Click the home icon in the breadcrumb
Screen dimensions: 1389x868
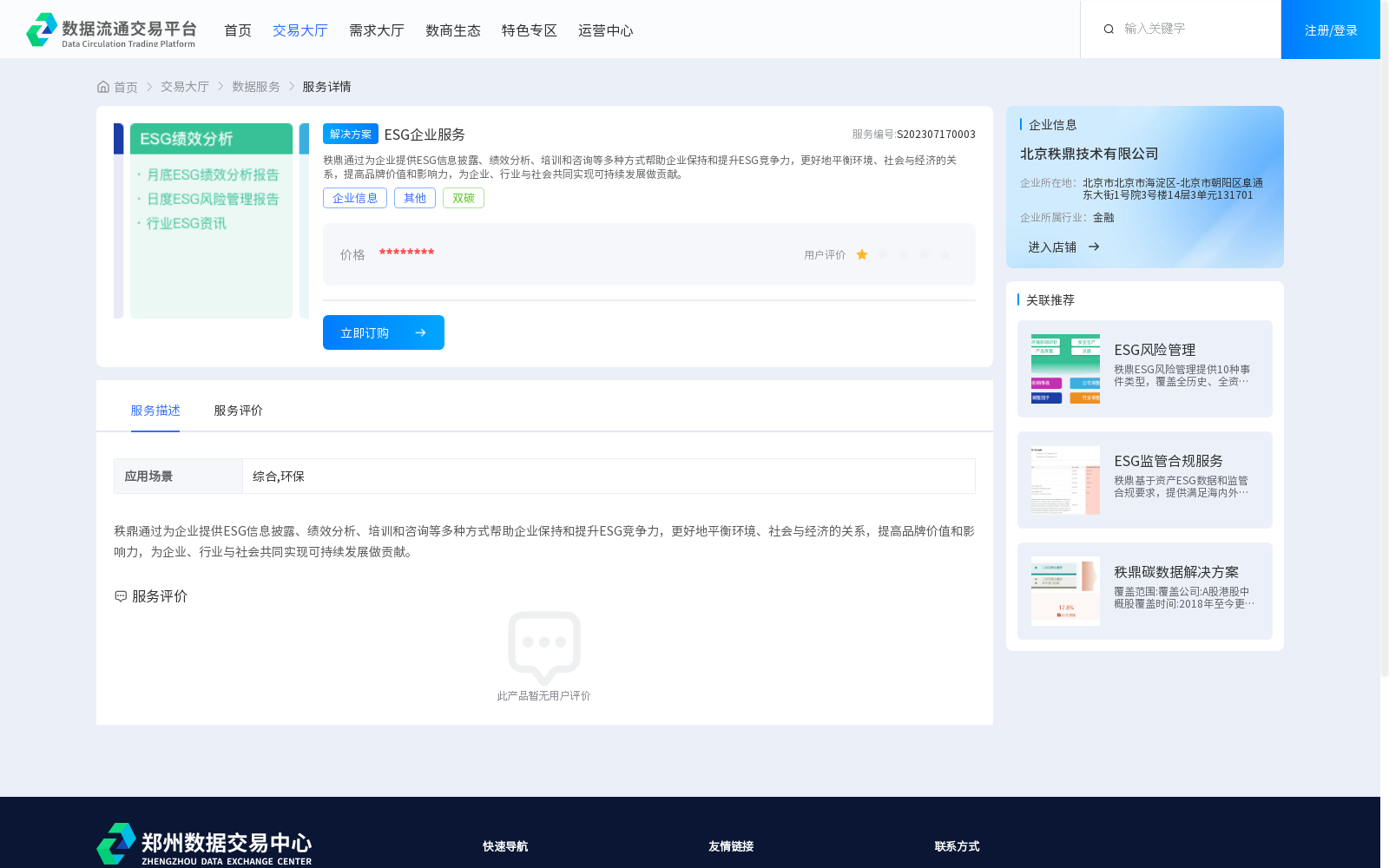click(103, 87)
